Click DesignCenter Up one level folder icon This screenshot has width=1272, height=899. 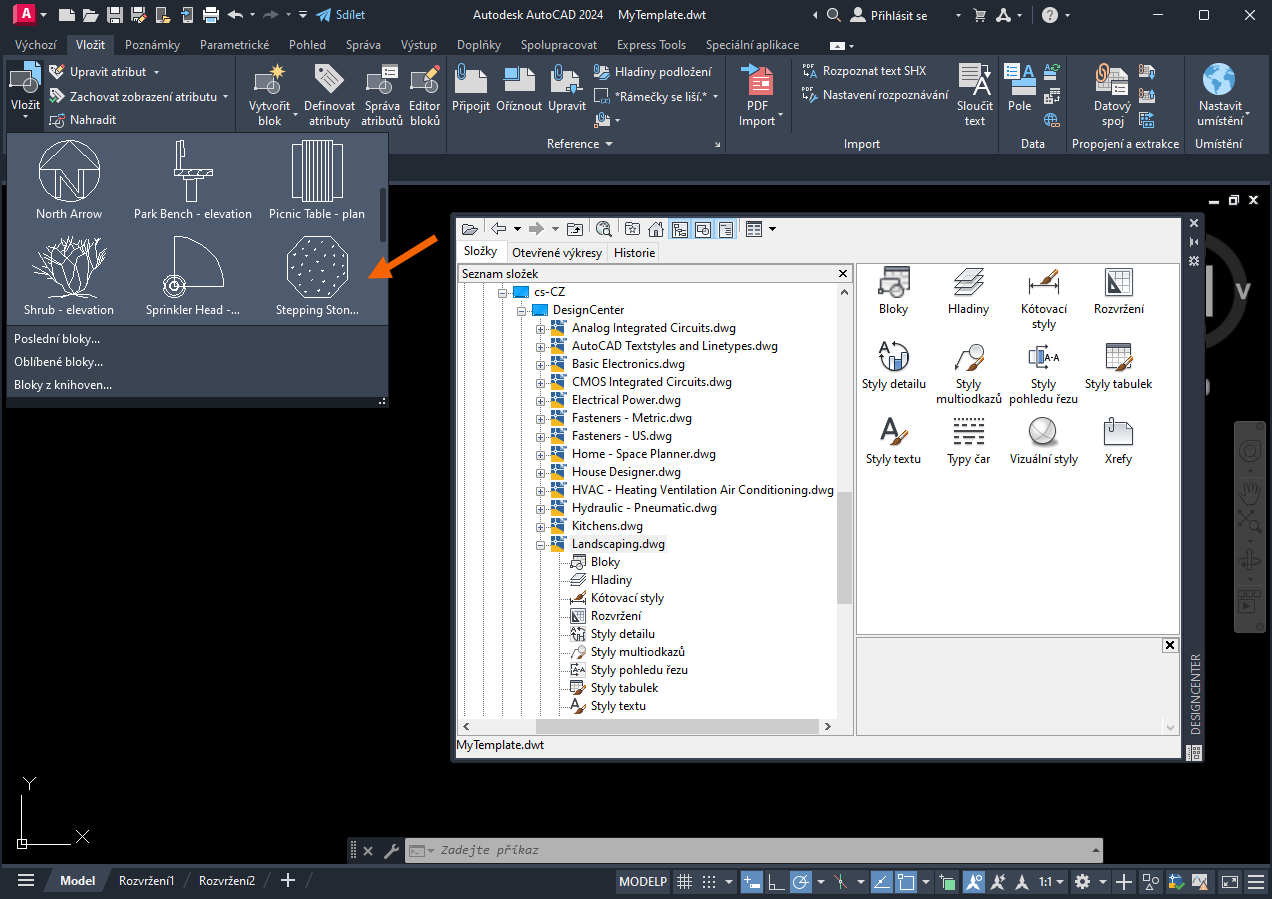tap(575, 229)
